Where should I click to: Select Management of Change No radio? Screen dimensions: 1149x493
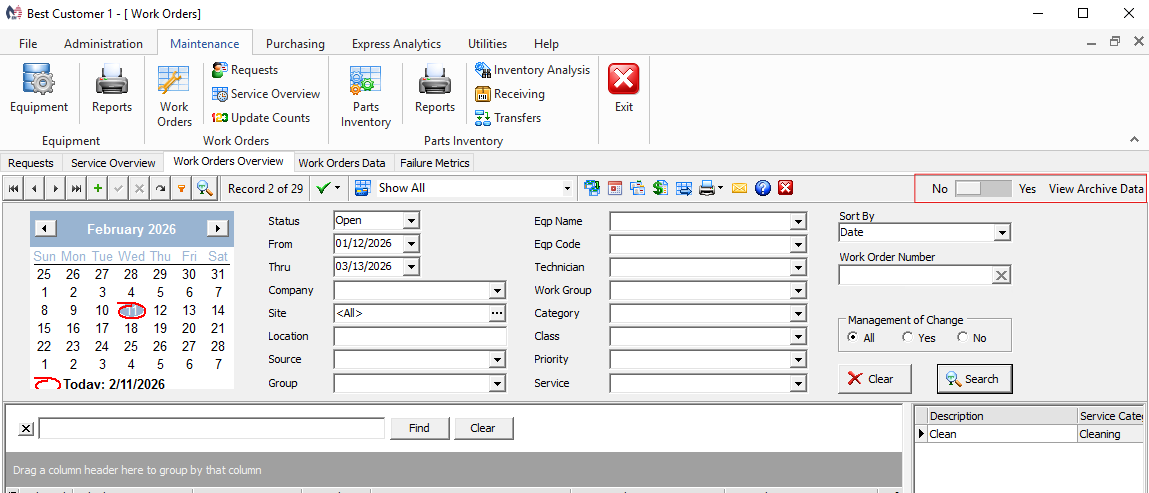point(962,338)
